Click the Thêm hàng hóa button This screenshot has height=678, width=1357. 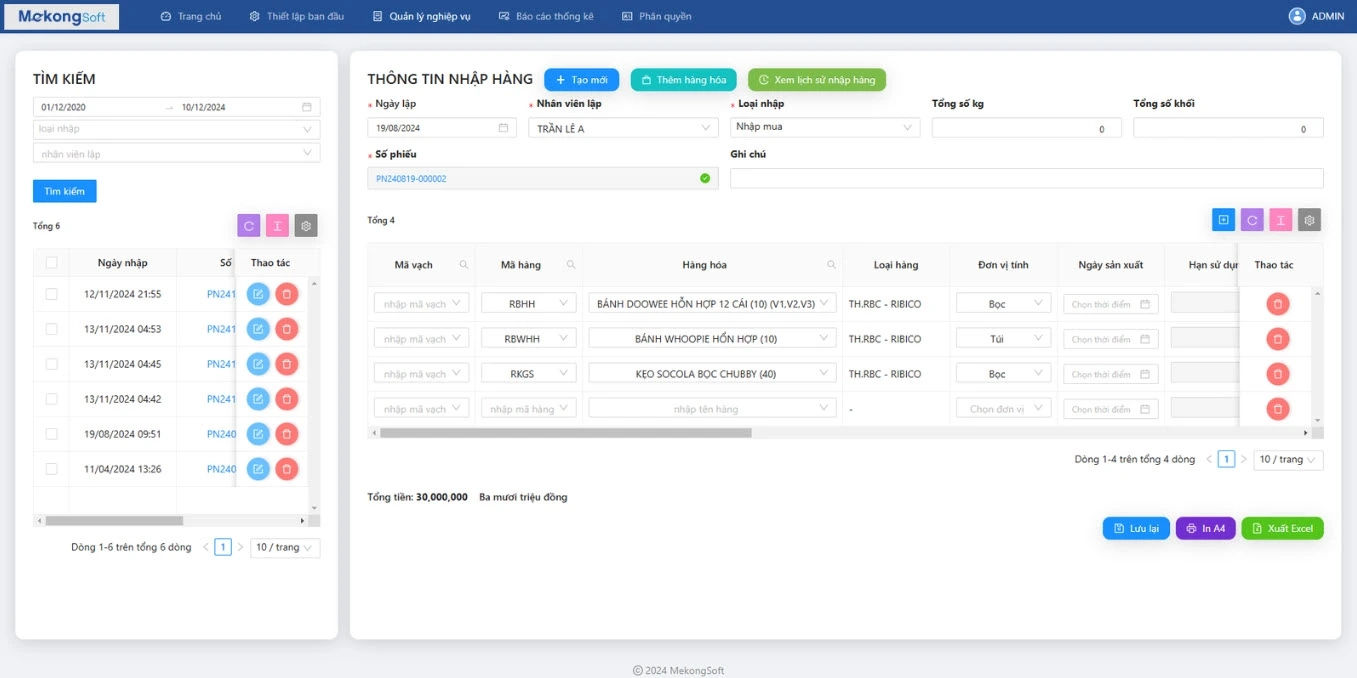tap(684, 80)
